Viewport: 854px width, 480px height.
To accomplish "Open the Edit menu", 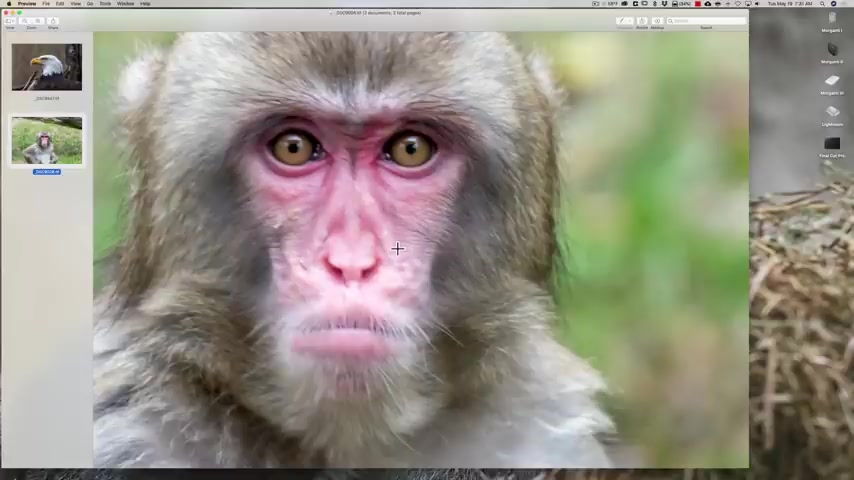I will point(60,4).
